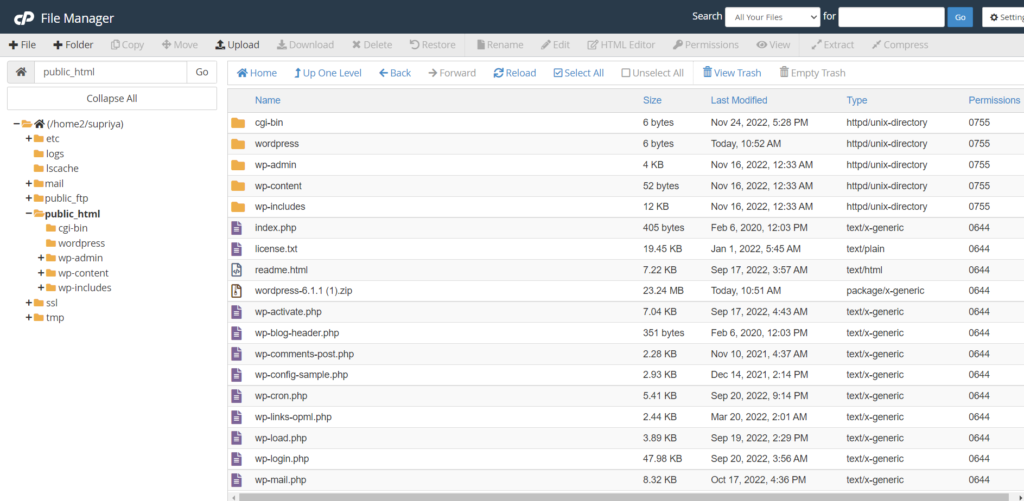1024x501 pixels.
Task: Click the cPanel logo icon
Action: pyautogui.click(x=24, y=18)
